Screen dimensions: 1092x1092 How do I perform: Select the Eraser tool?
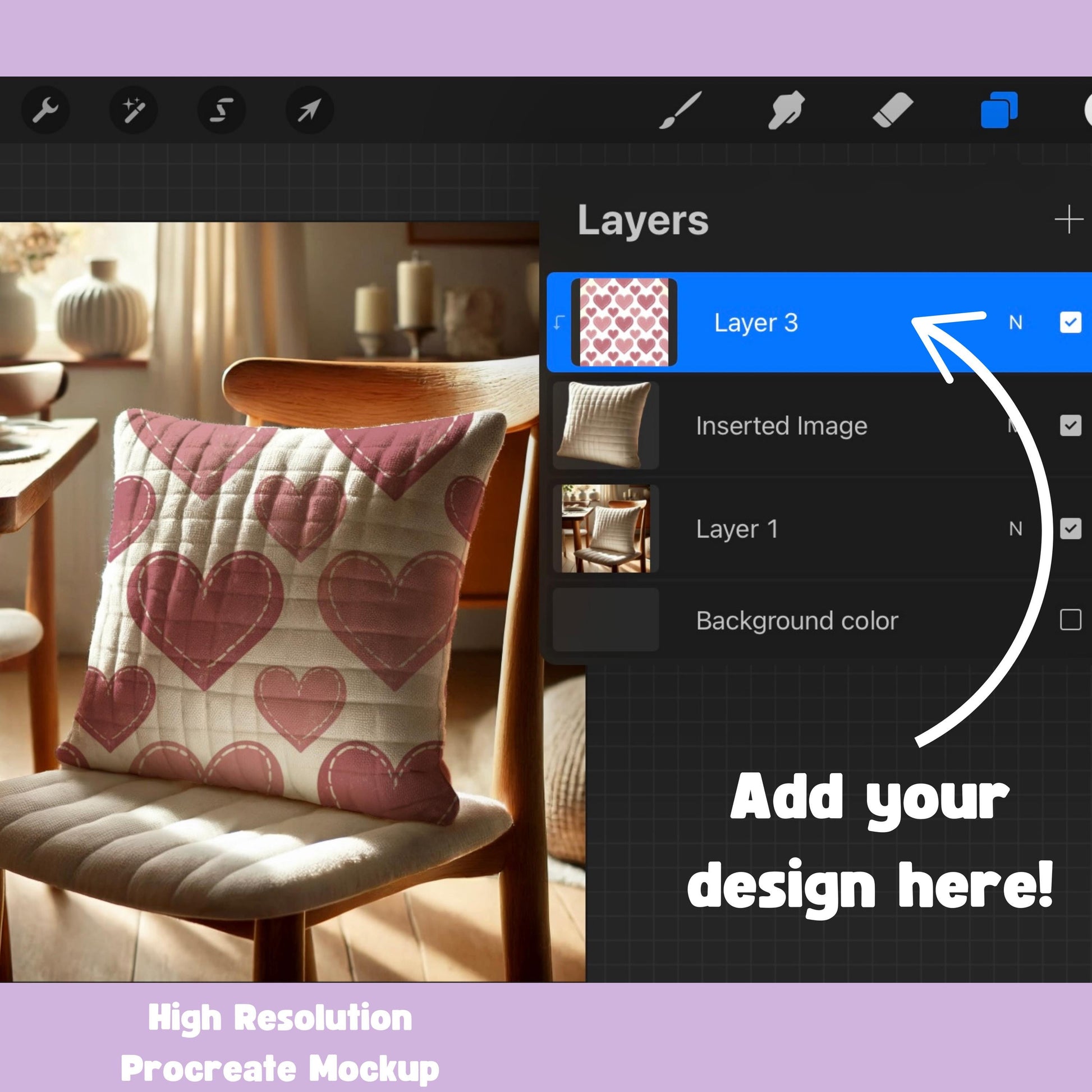click(893, 109)
